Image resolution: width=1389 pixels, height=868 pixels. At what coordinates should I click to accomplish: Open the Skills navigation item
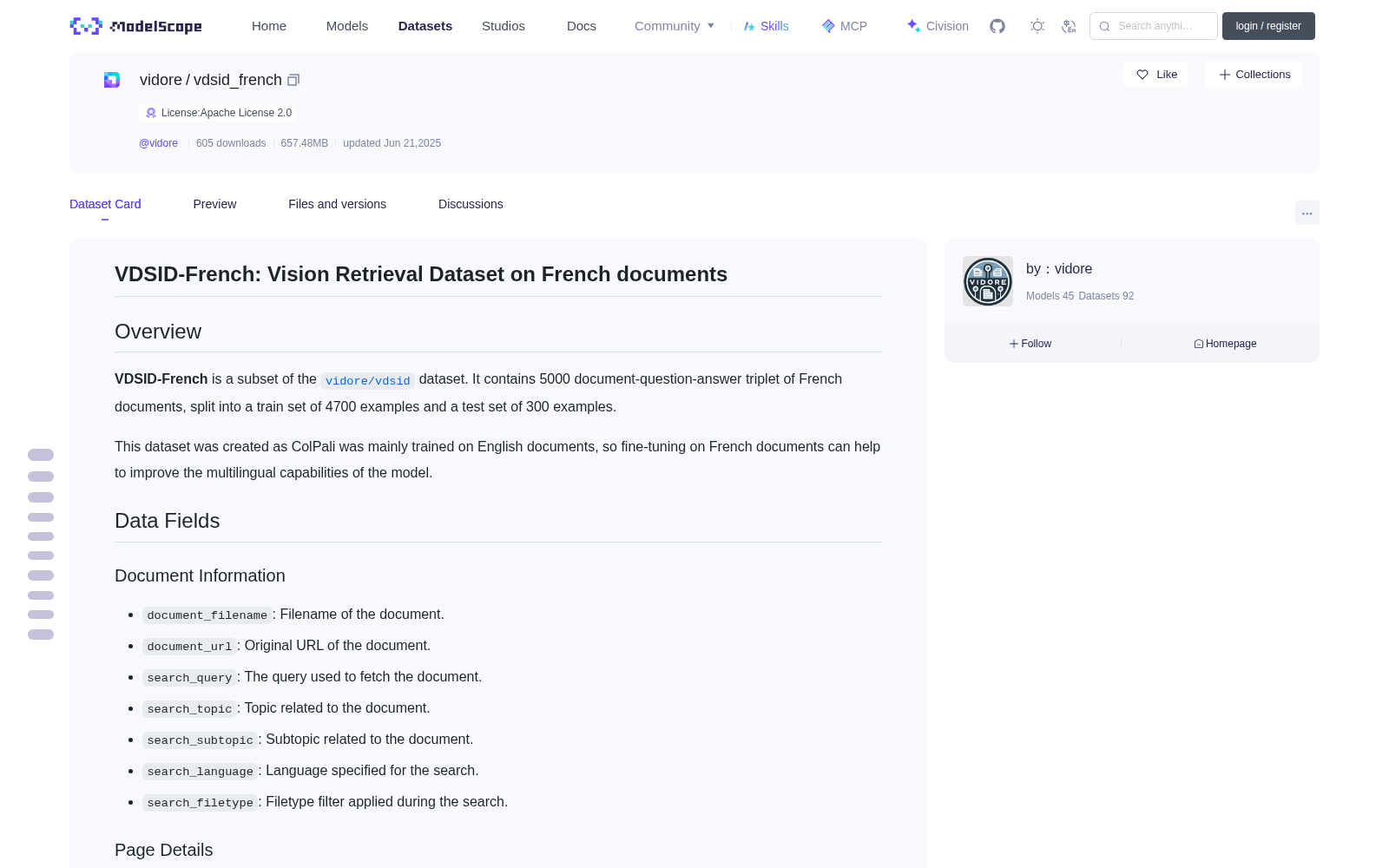click(766, 26)
